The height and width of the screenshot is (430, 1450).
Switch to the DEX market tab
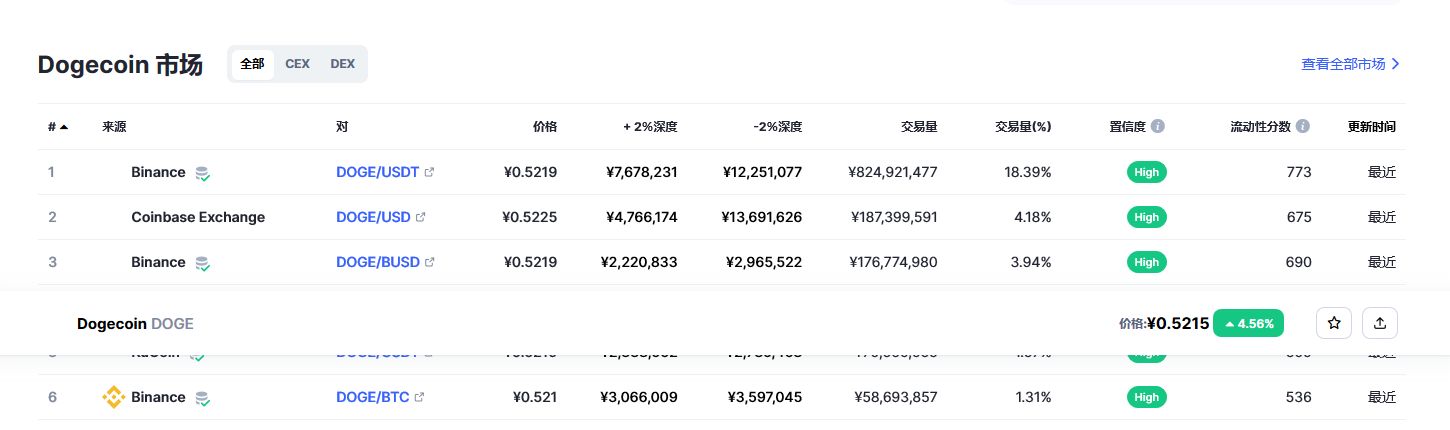[342, 64]
